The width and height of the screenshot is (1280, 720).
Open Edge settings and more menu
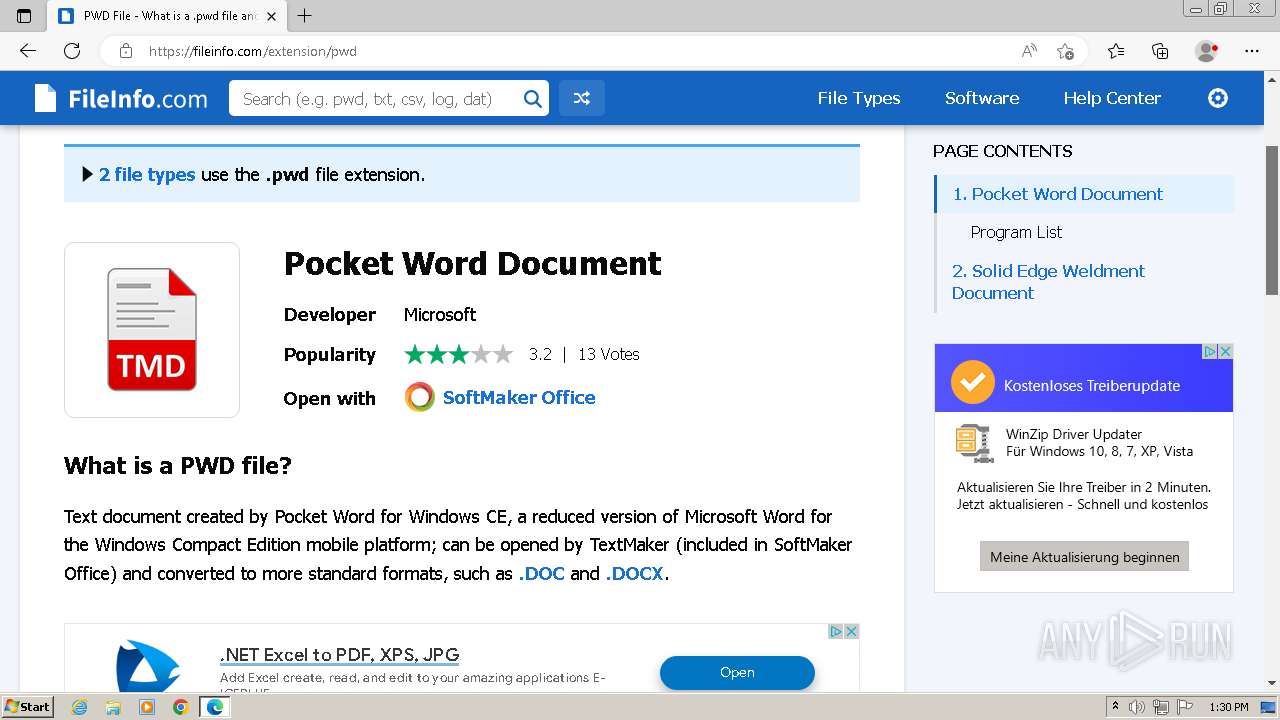click(1252, 51)
